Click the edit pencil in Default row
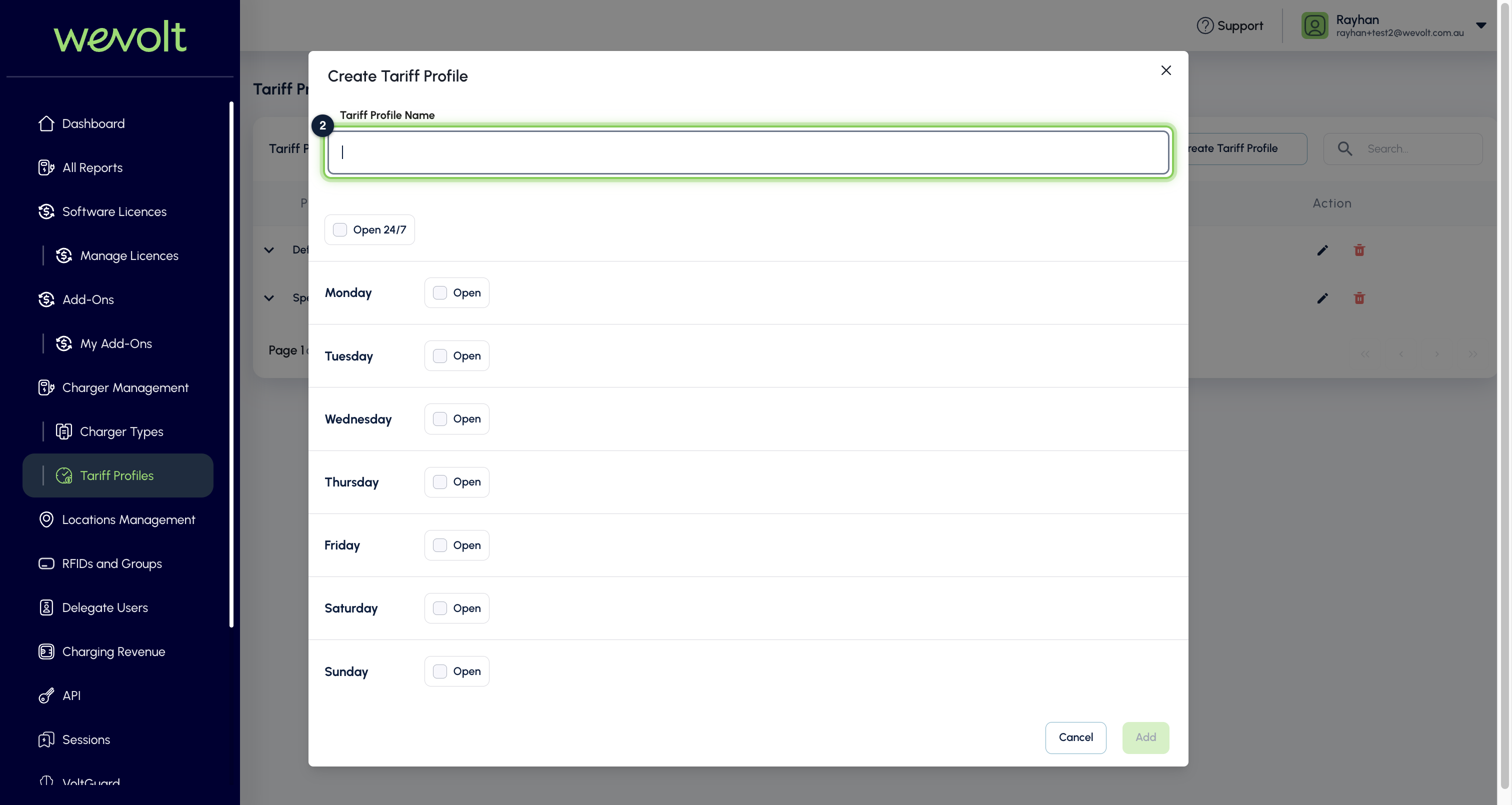The image size is (1512, 805). pos(1322,250)
